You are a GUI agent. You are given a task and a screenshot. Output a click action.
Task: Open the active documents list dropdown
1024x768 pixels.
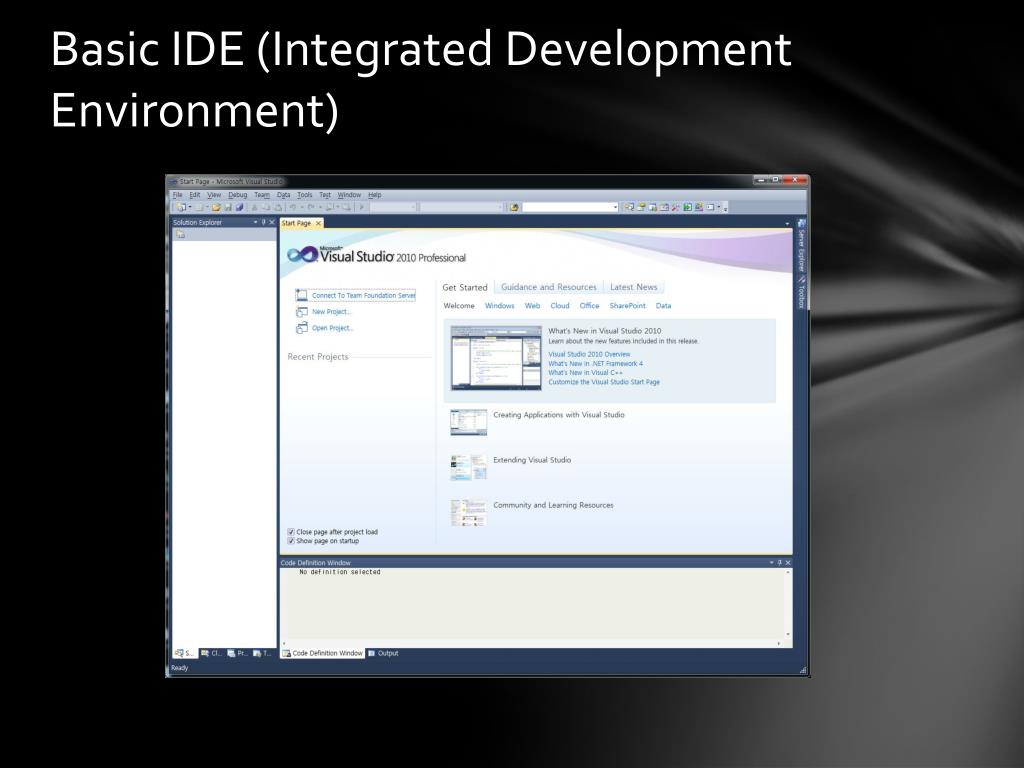788,224
